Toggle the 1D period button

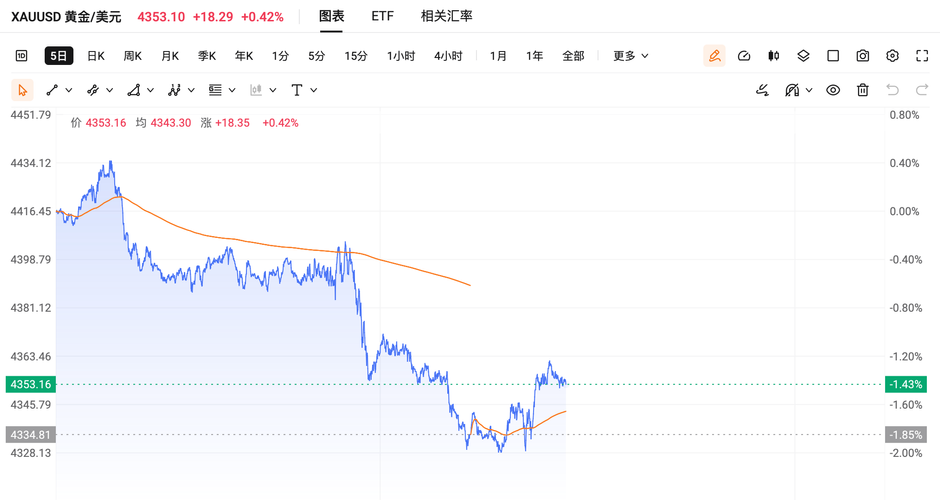[22, 56]
